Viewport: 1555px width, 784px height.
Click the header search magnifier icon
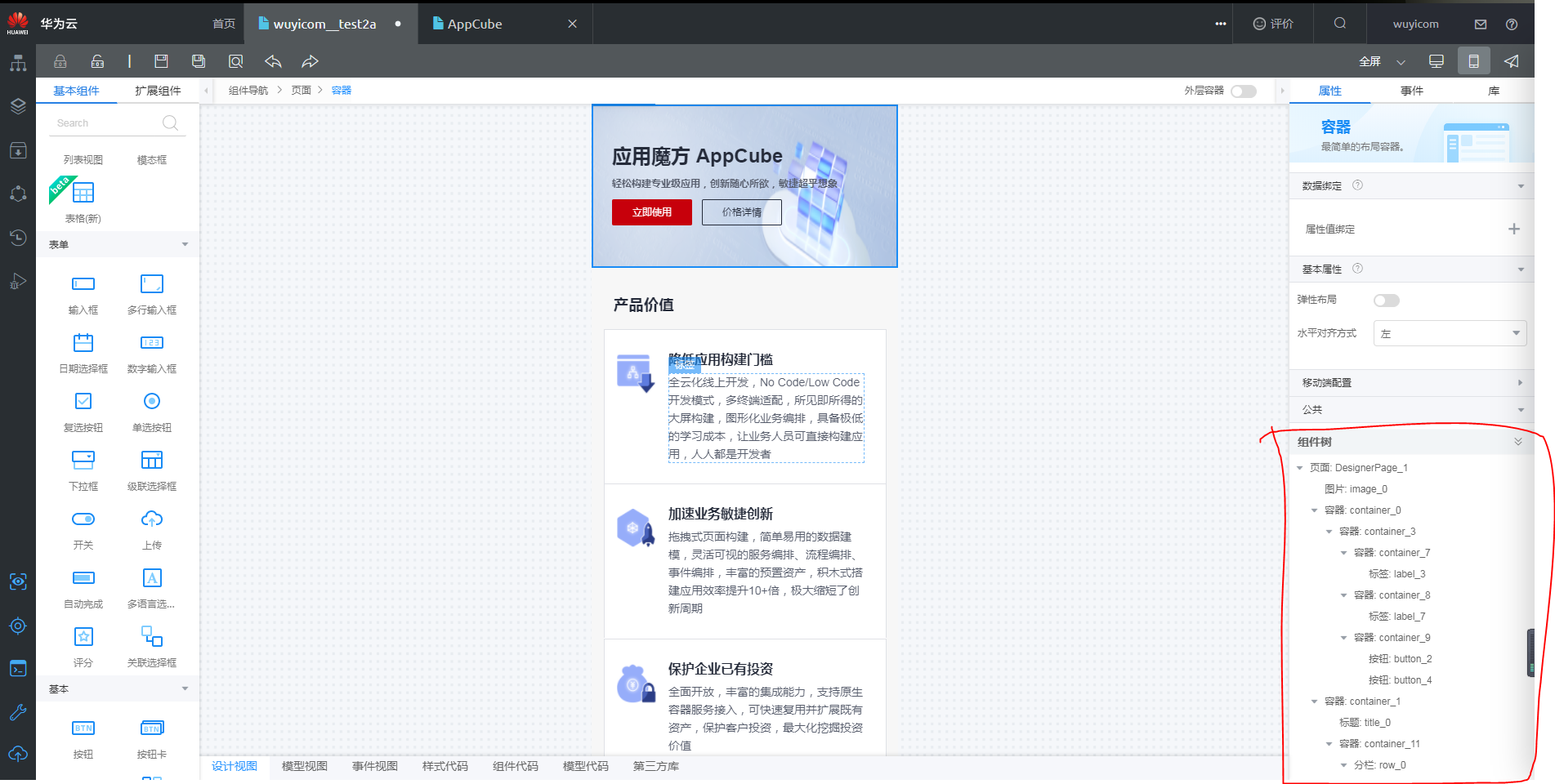tap(1340, 24)
